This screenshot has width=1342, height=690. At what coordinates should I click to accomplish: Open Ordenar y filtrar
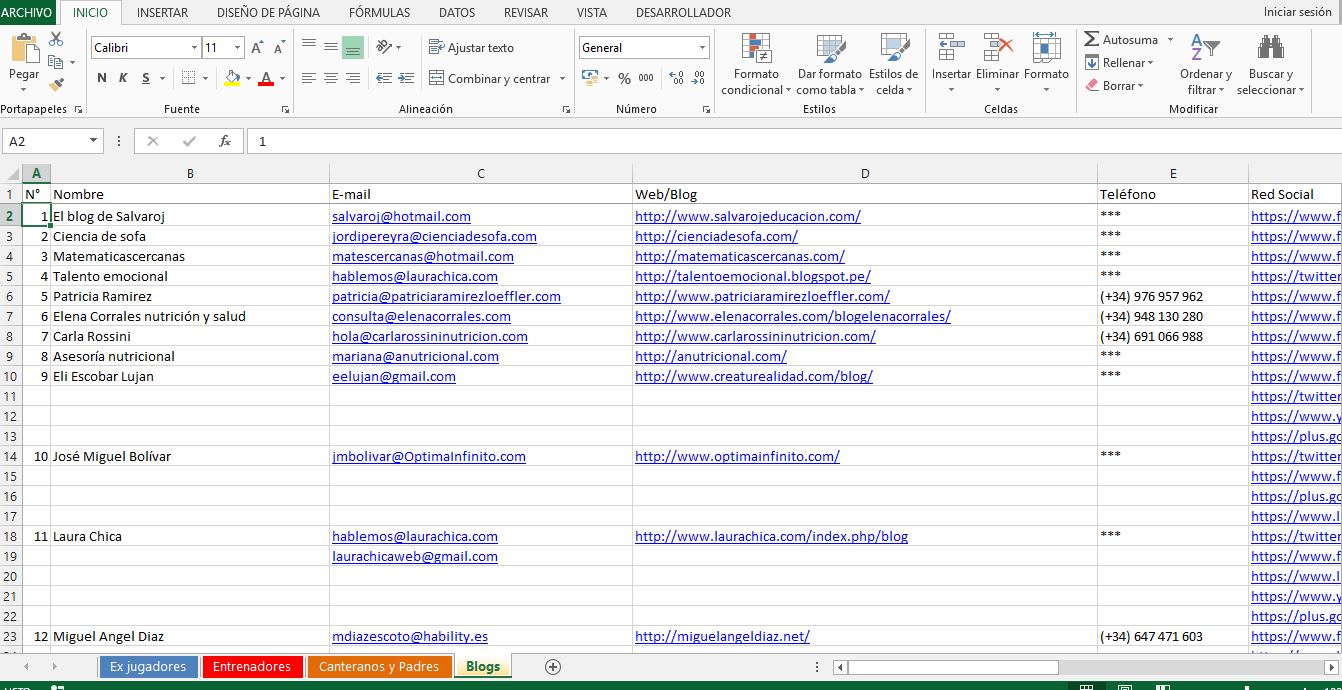[1205, 64]
